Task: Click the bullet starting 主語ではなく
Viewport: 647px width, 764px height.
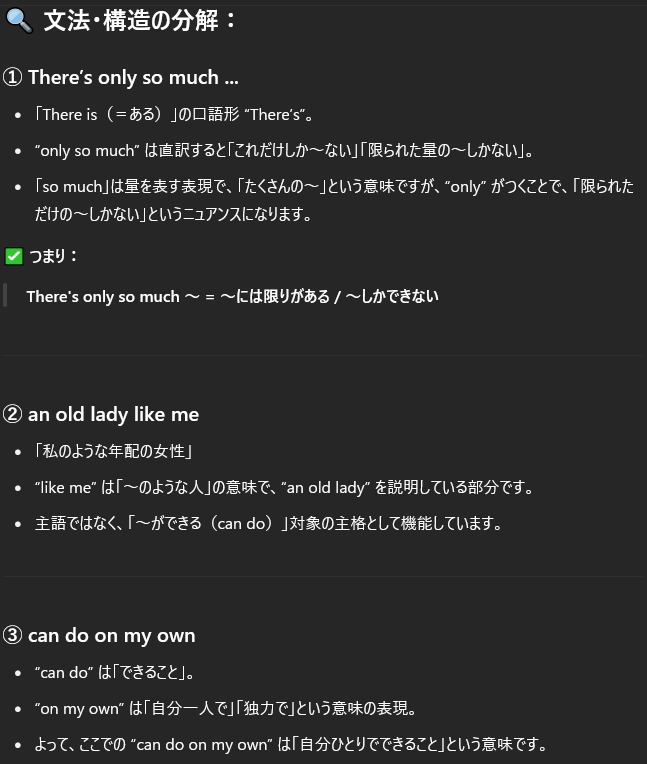Action: pyautogui.click(x=268, y=523)
